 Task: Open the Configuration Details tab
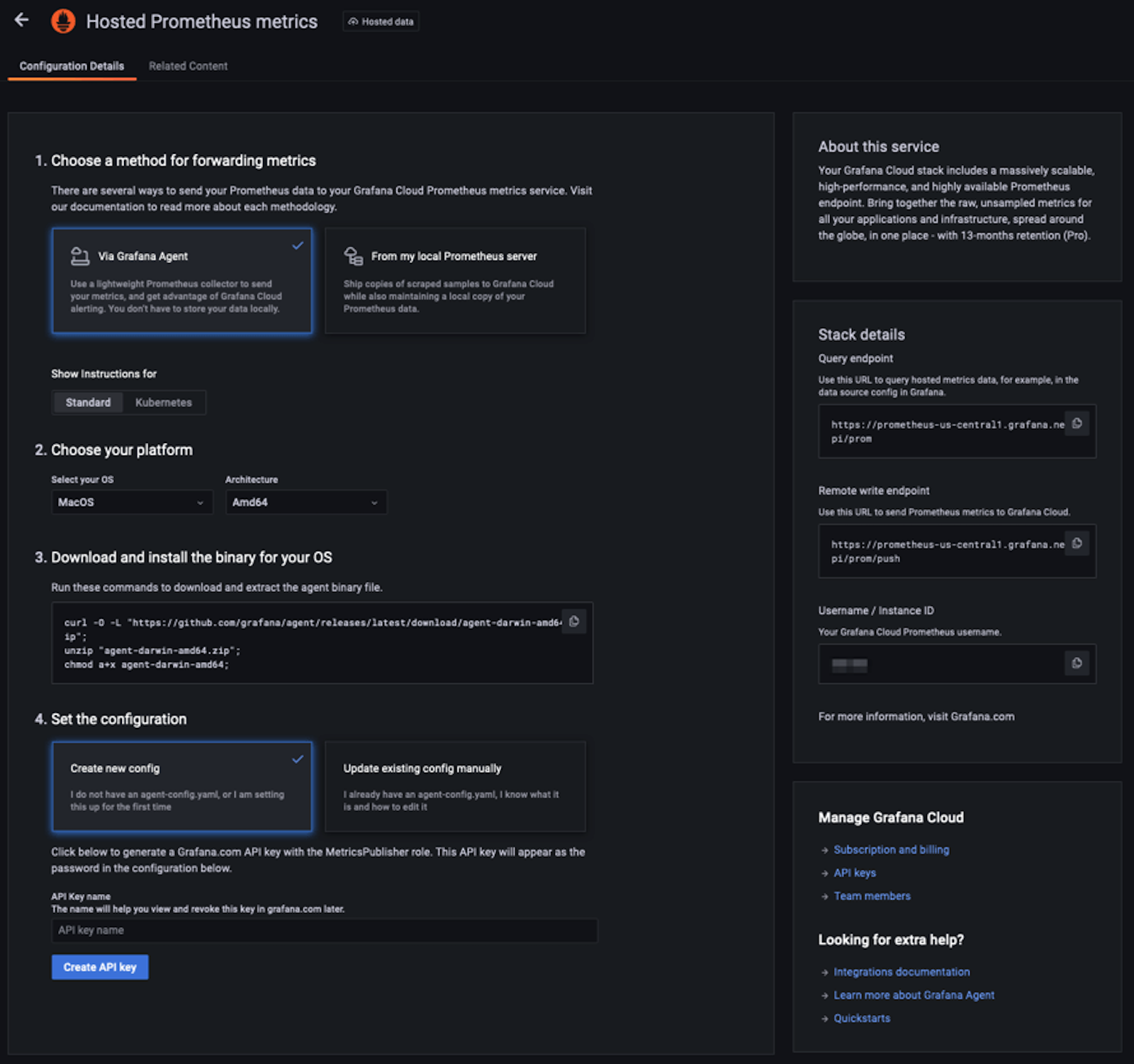[x=72, y=66]
